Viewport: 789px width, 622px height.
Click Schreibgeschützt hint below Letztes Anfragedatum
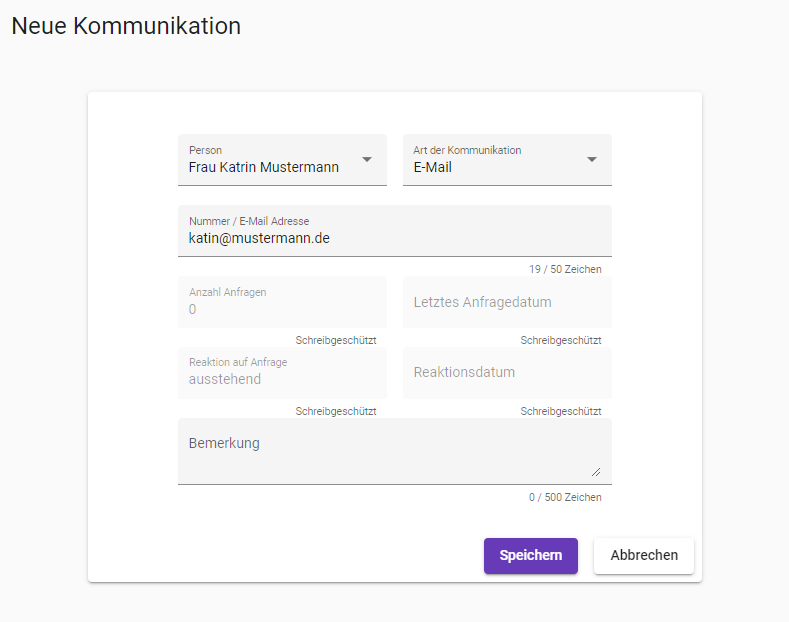[561, 341]
